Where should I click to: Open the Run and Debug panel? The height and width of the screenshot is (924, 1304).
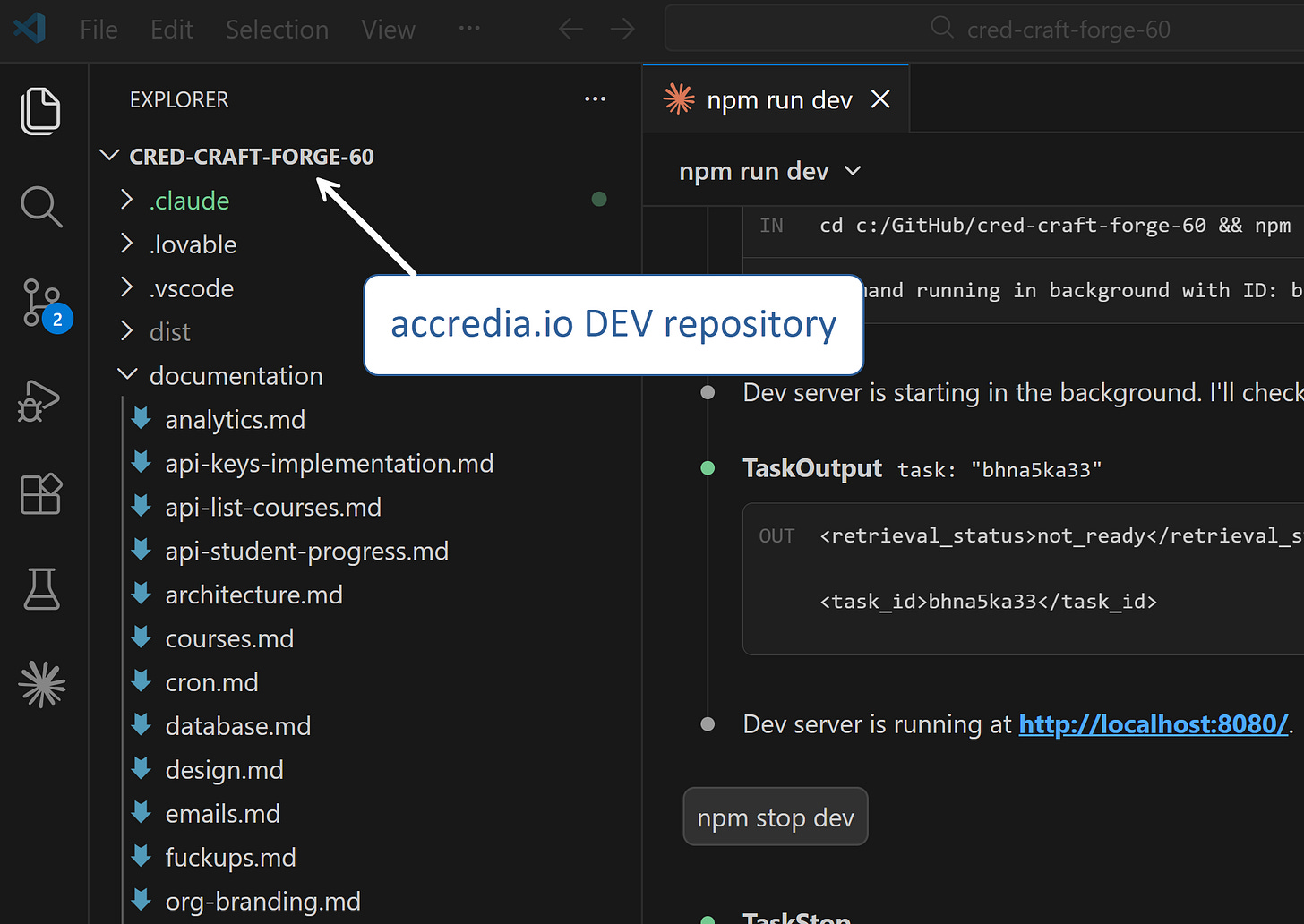41,400
